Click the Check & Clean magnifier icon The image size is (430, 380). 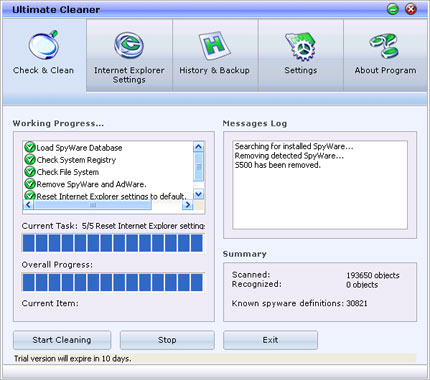[44, 44]
